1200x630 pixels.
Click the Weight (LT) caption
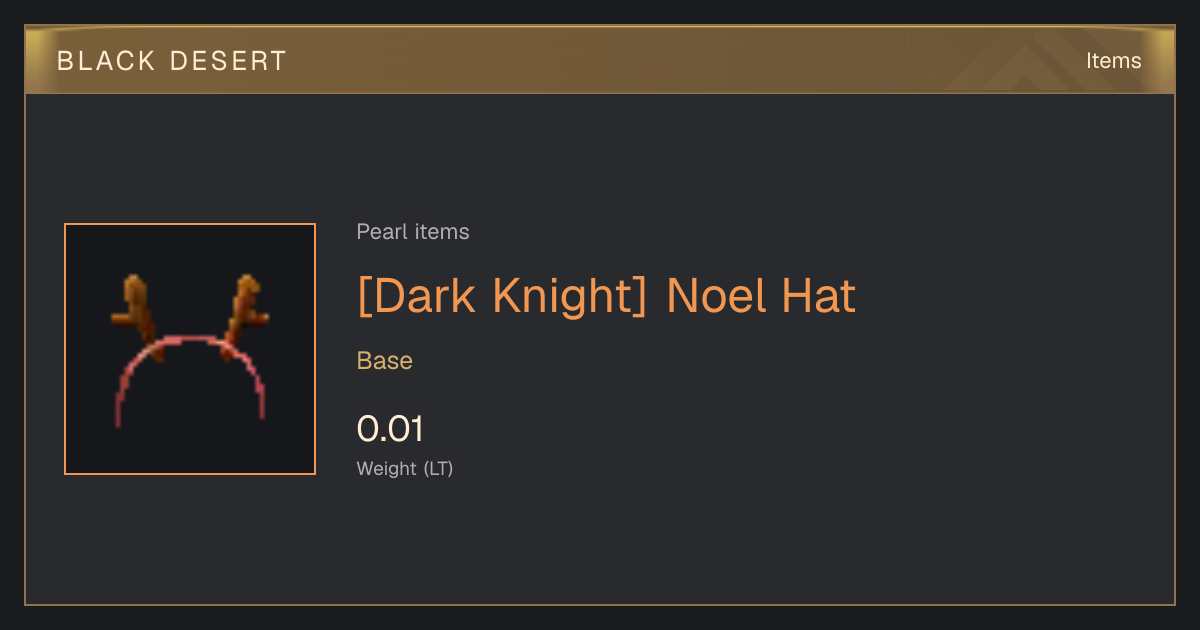click(405, 468)
